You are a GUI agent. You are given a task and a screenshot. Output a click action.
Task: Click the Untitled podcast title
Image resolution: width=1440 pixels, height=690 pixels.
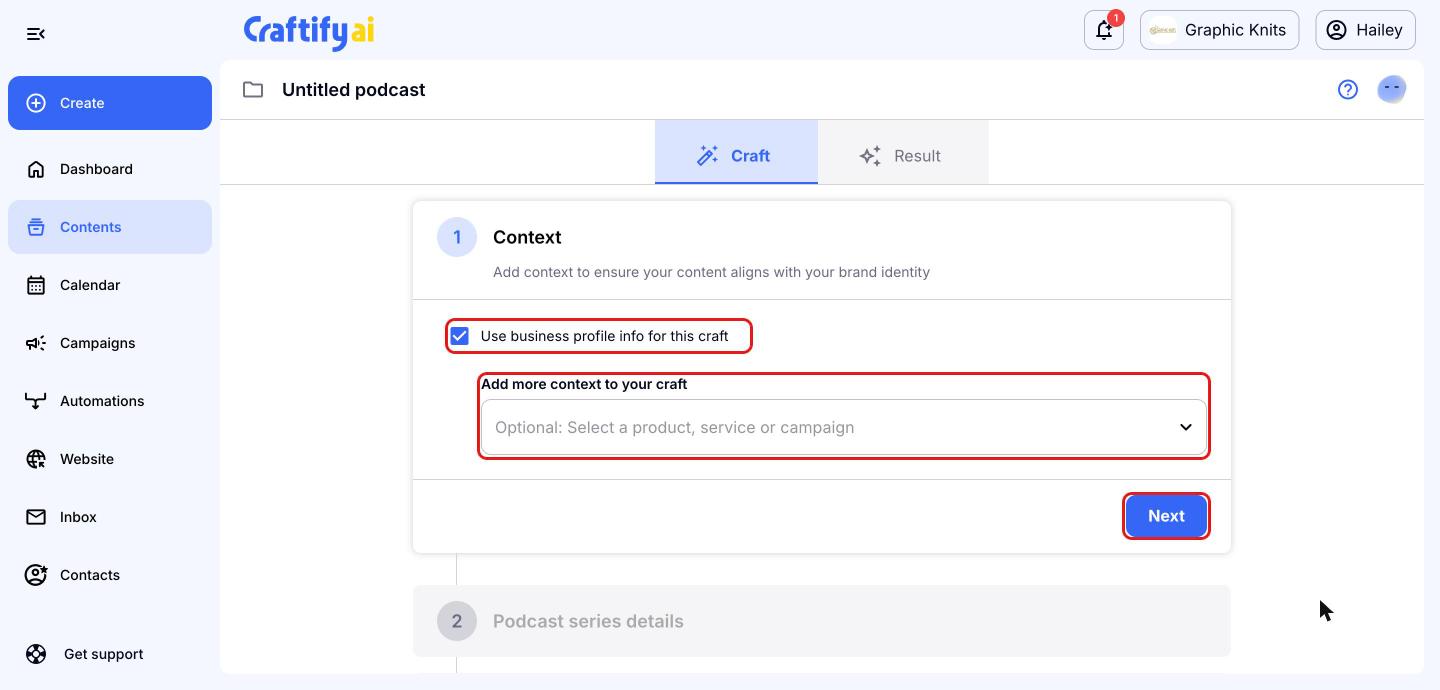point(353,90)
